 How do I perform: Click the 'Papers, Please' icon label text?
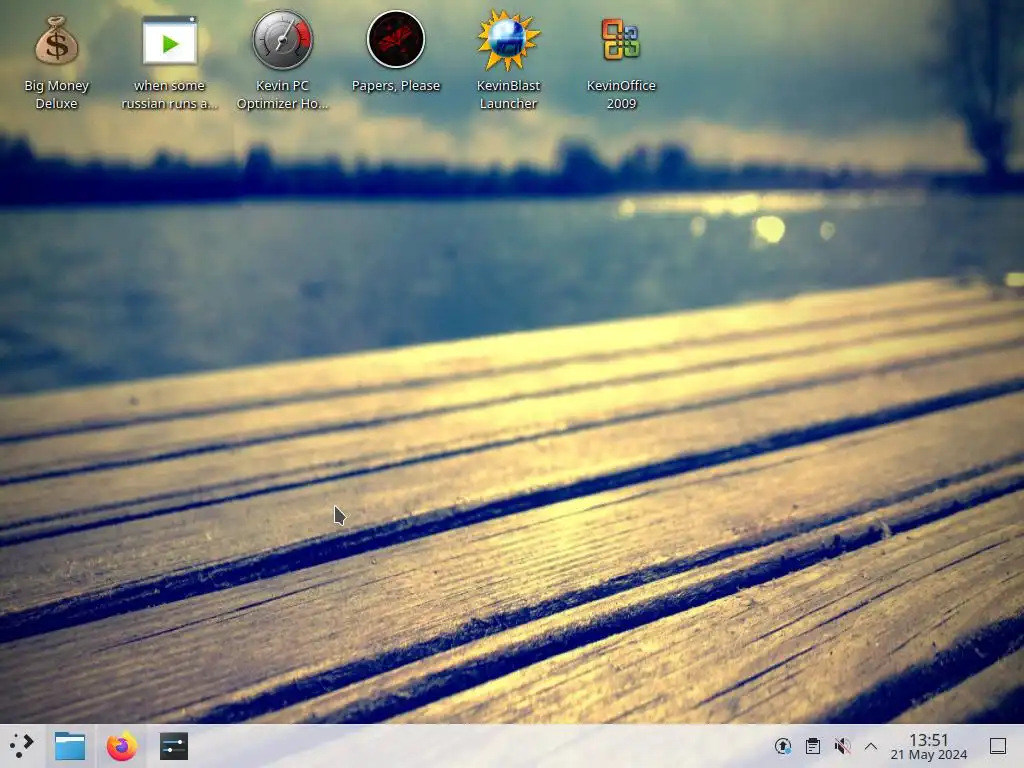396,86
